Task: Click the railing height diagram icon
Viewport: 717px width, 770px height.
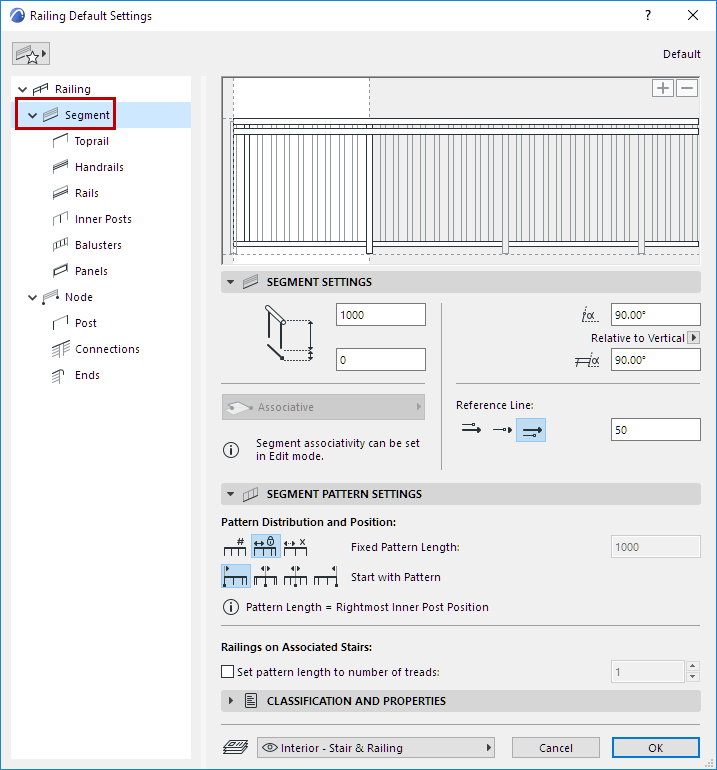Action: [x=289, y=334]
